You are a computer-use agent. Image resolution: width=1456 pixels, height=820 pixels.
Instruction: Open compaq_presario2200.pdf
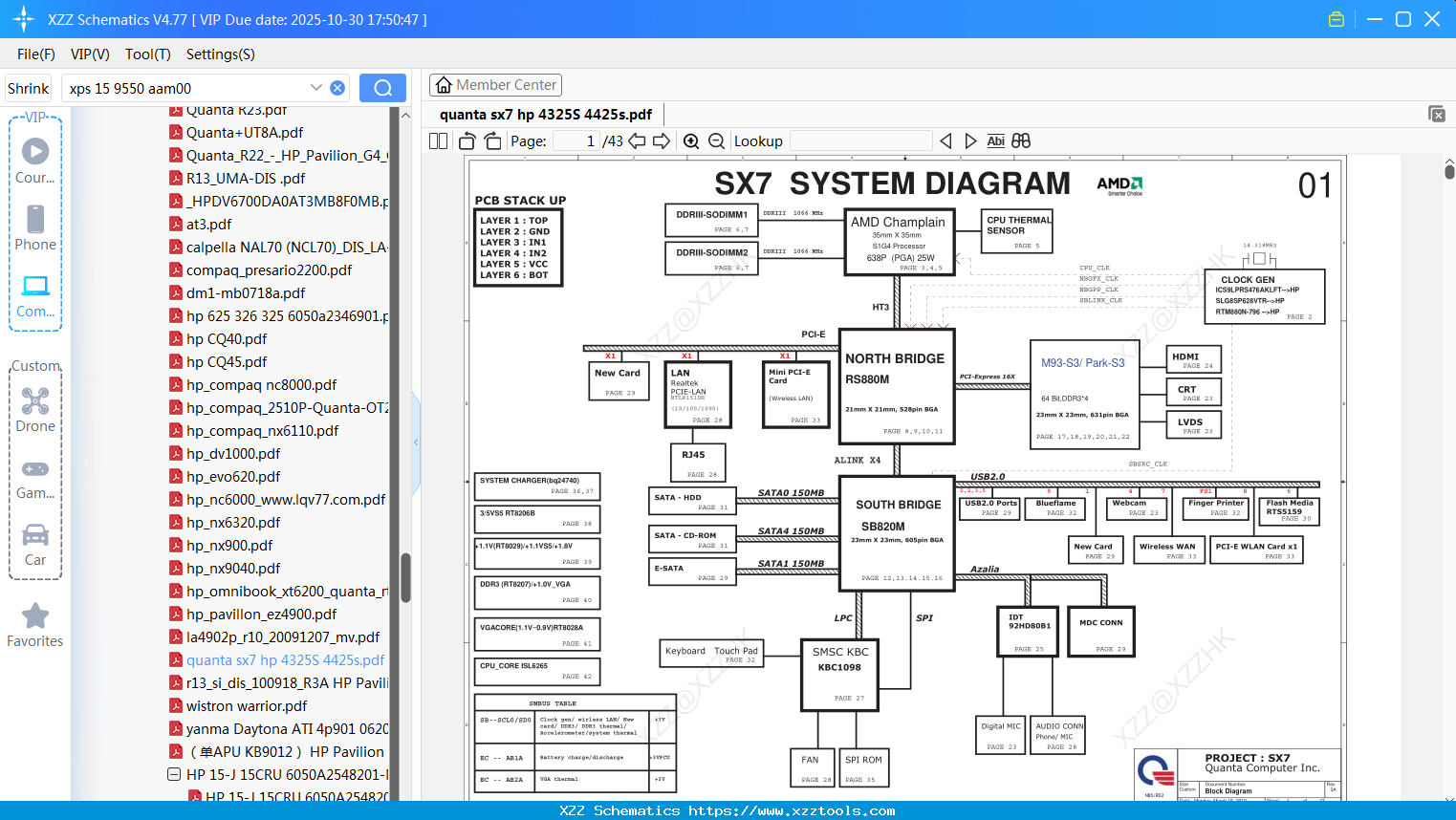pos(269,270)
